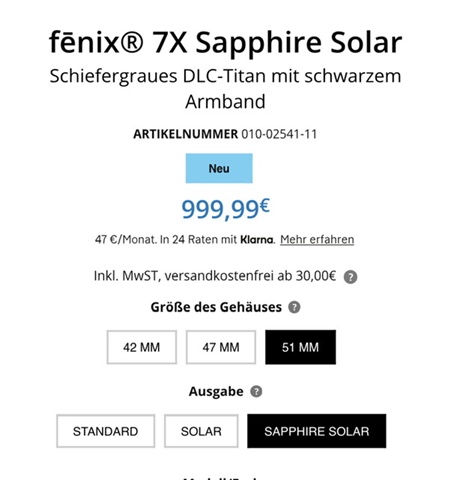
Task: Click the 999,99€ price
Action: (225, 209)
